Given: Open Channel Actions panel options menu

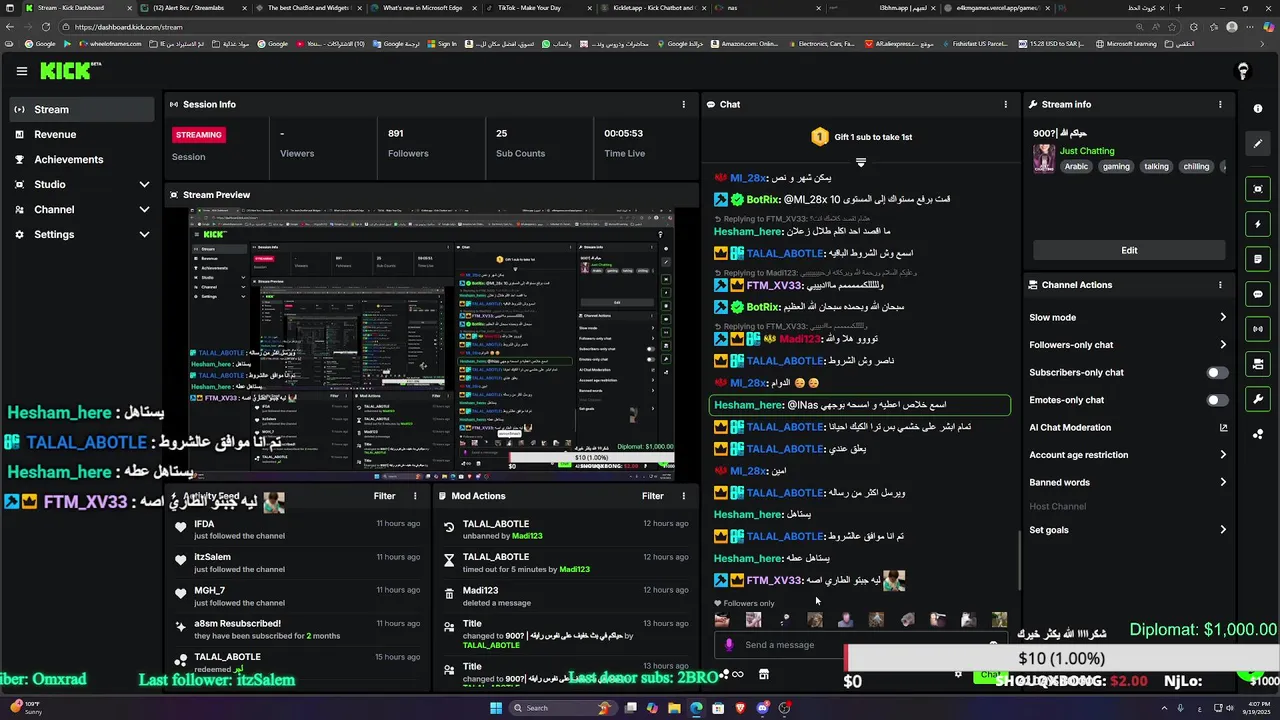Looking at the screenshot, I should (x=1220, y=285).
